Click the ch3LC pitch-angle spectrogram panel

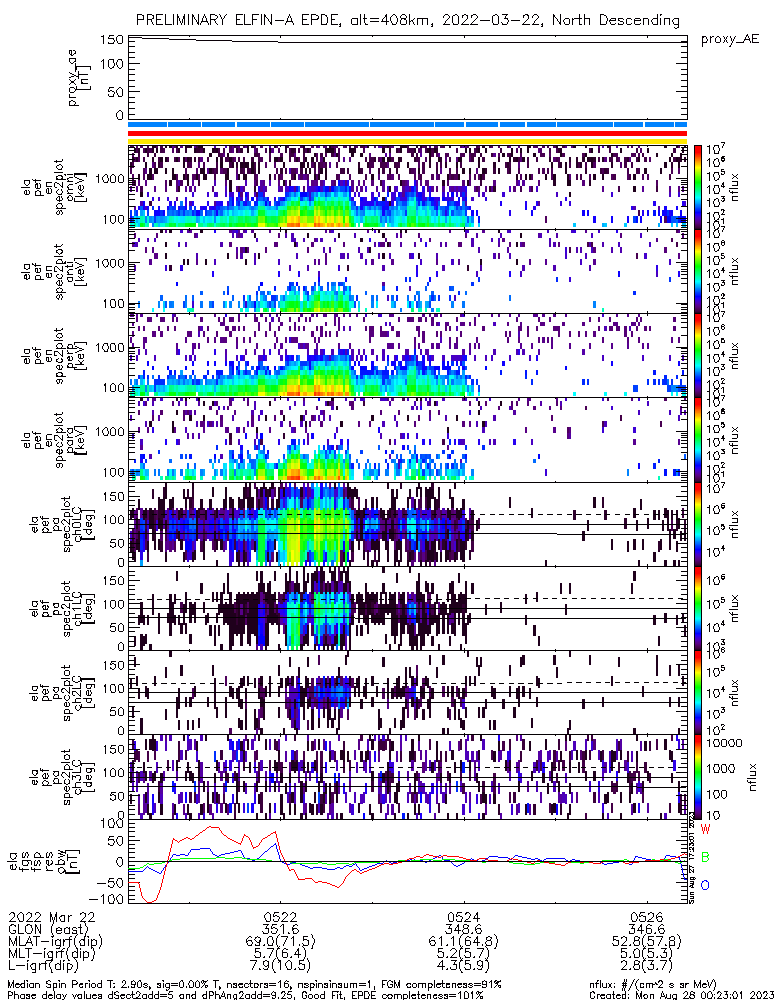pyautogui.click(x=408, y=777)
